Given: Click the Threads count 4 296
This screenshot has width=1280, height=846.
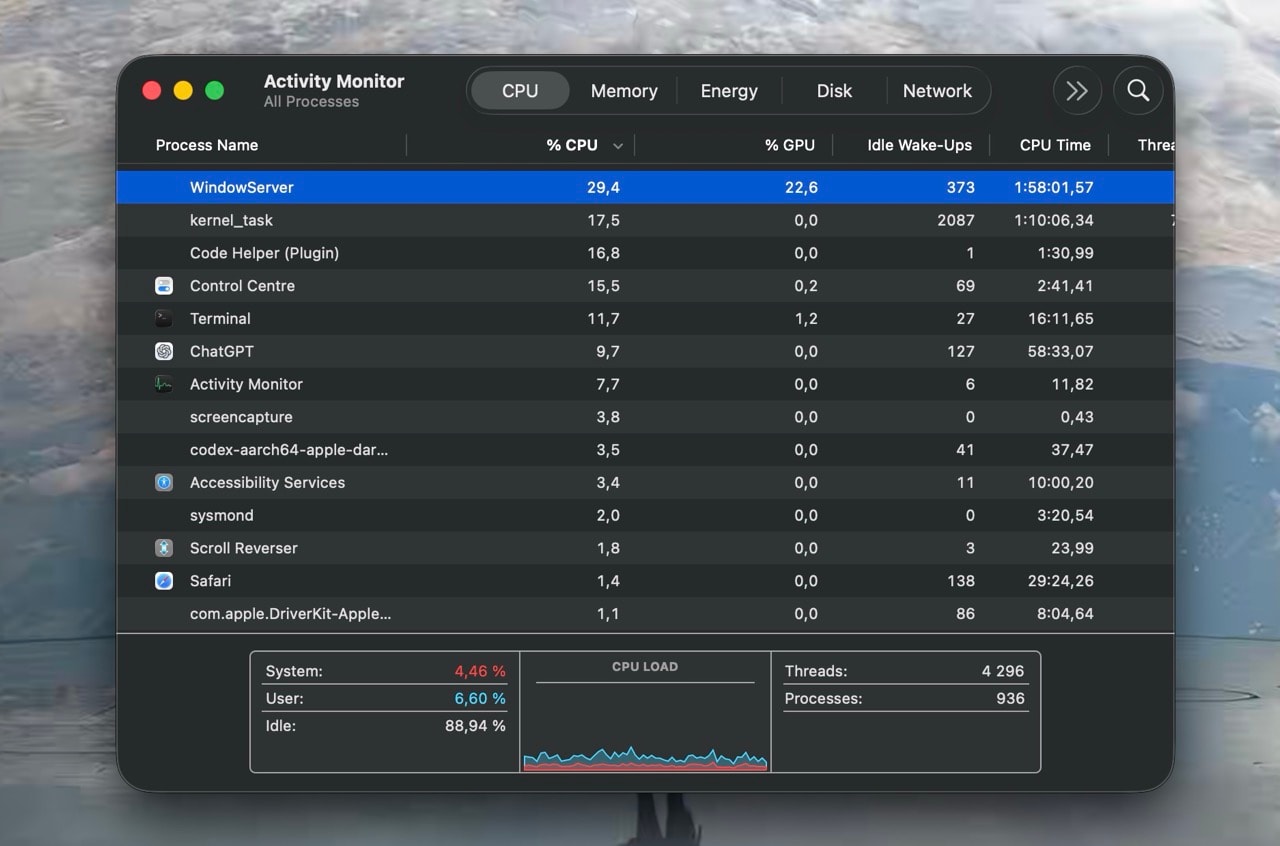Looking at the screenshot, I should pos(1003,671).
